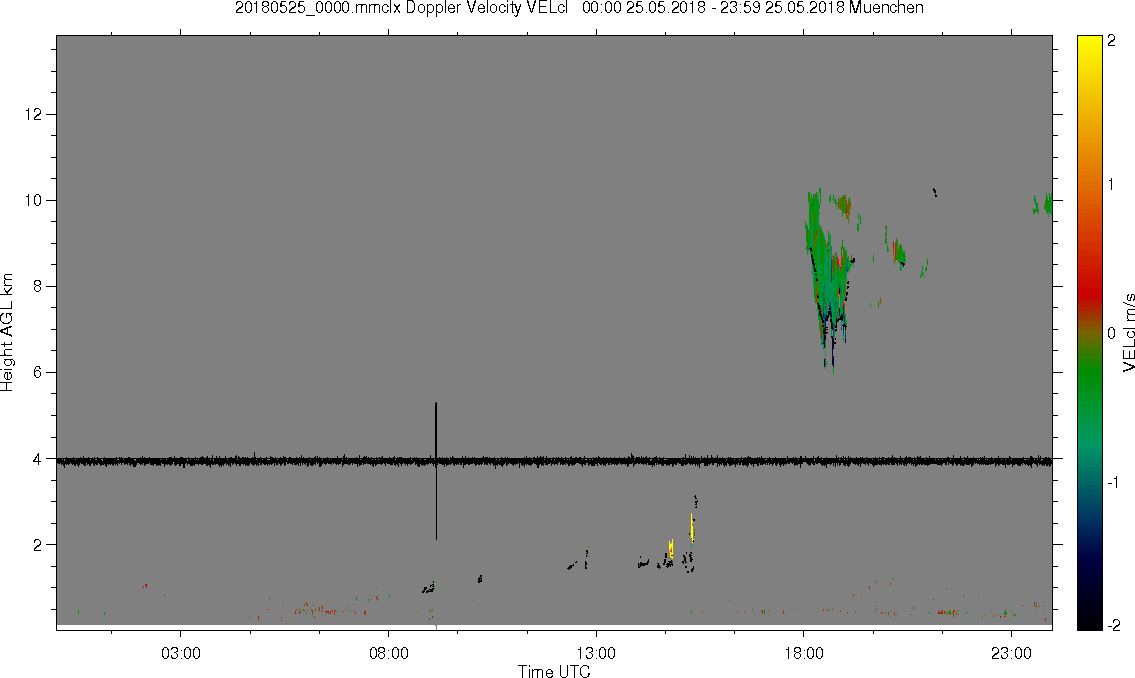
Task: Click the height axis label 10
Action: pyautogui.click(x=33, y=200)
